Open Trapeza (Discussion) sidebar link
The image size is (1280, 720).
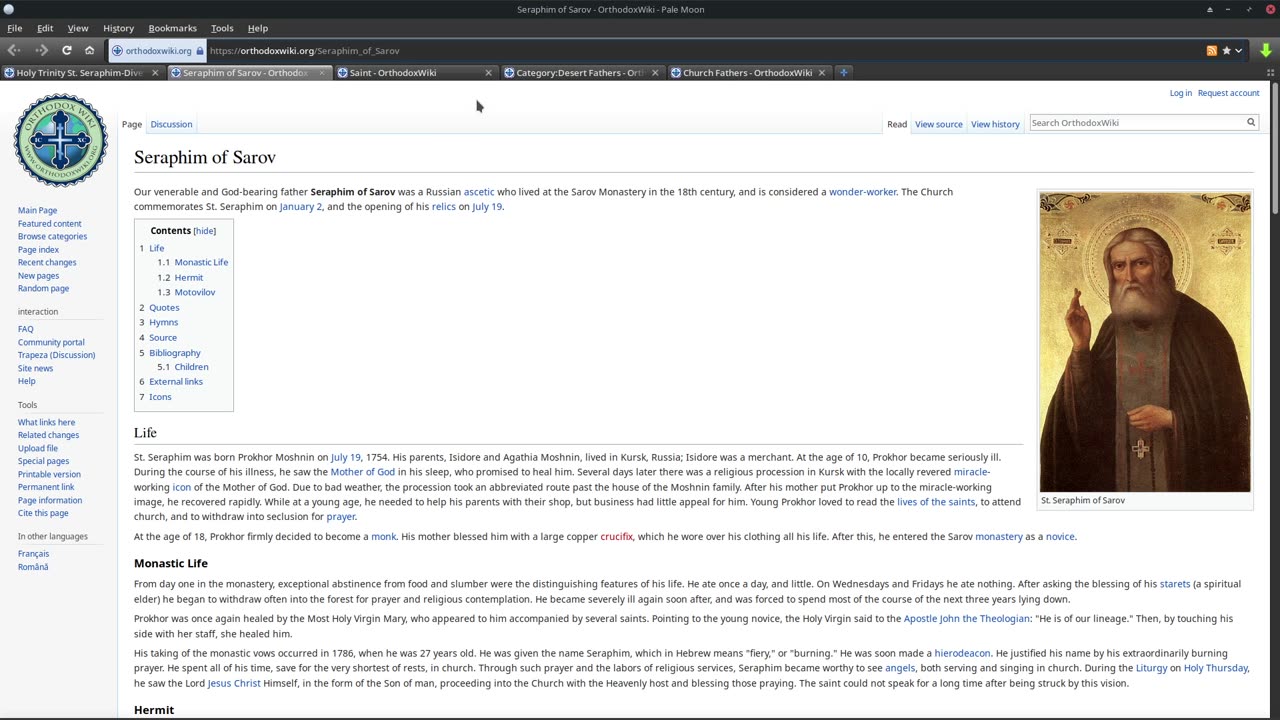[x=56, y=355]
